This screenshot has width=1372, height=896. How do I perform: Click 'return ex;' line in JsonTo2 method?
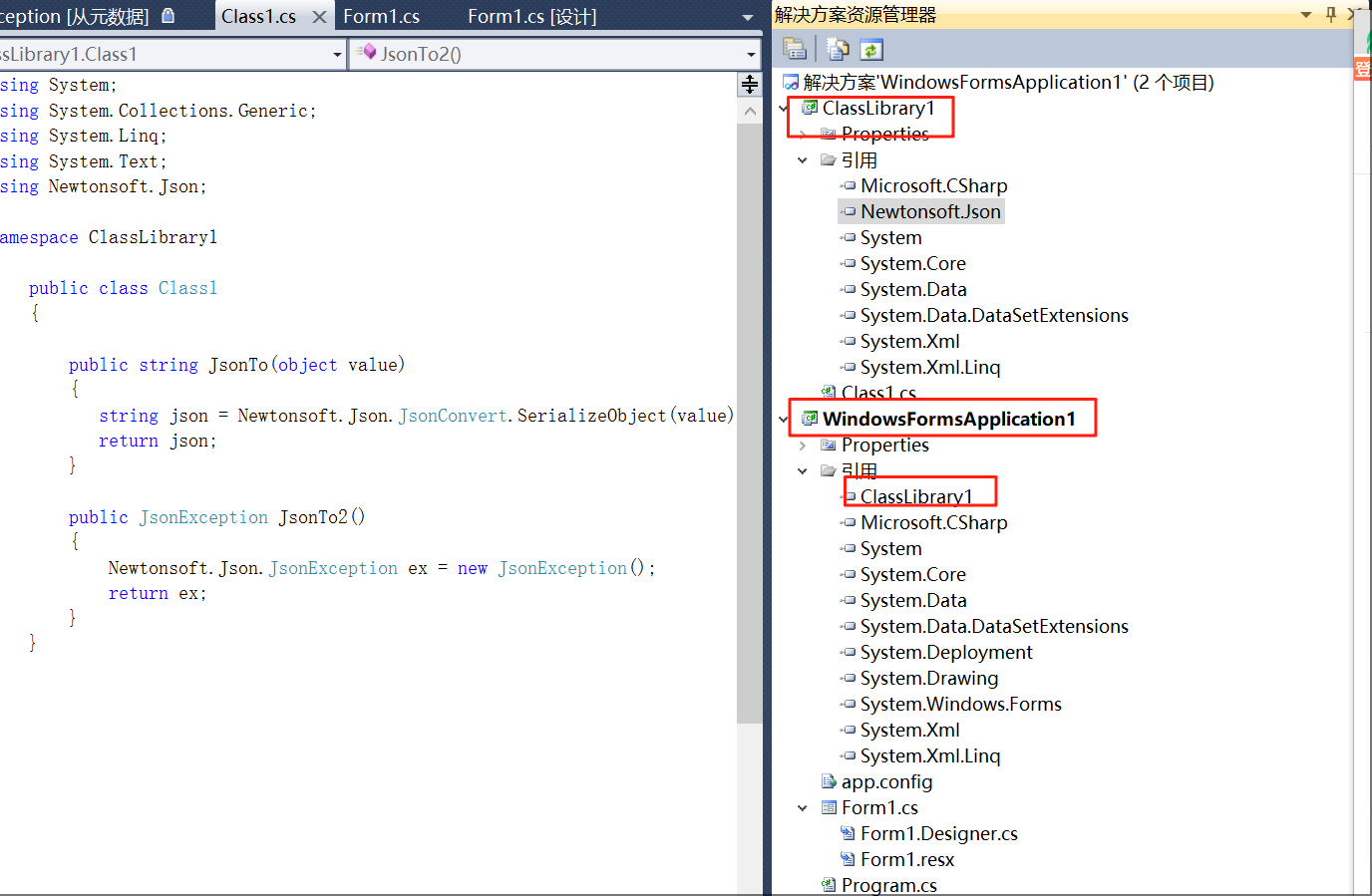coord(158,593)
